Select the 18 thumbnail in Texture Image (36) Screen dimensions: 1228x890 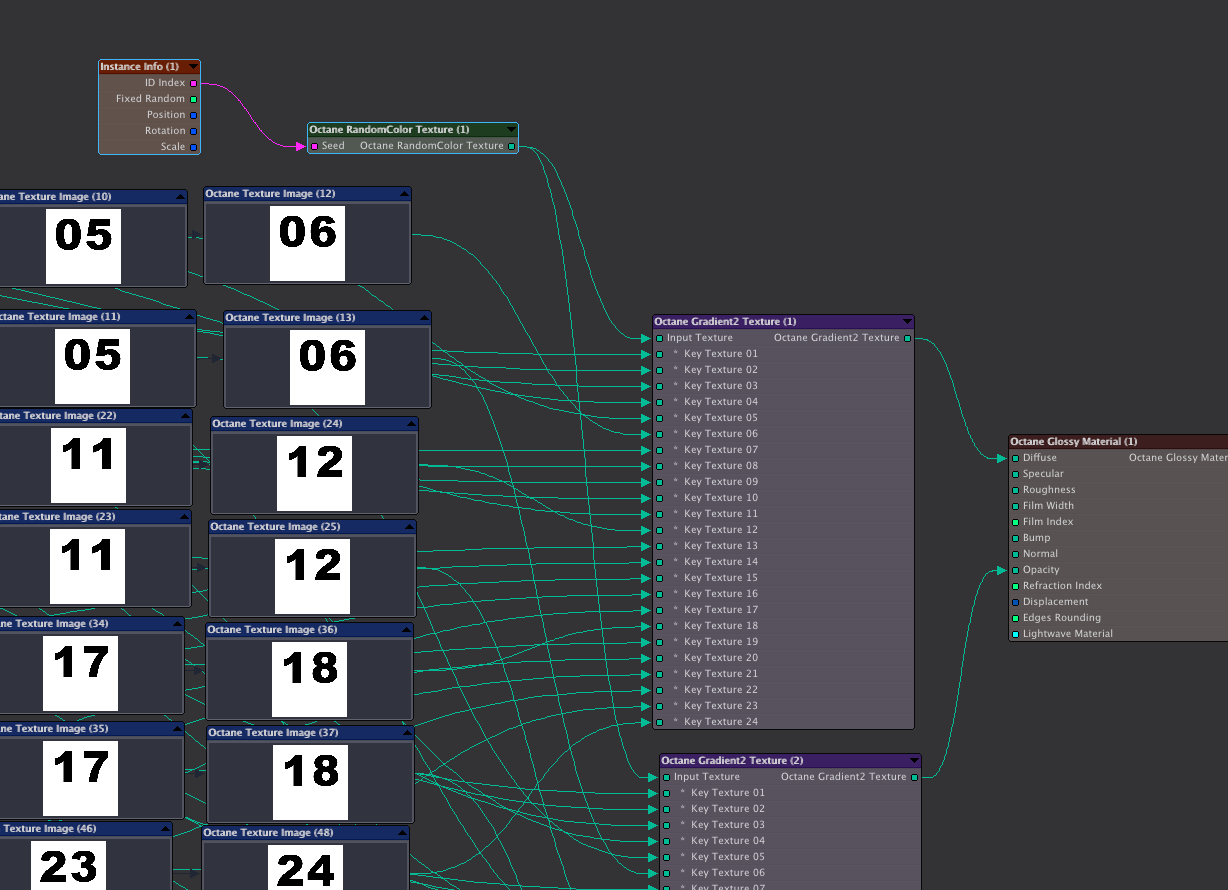click(x=309, y=679)
